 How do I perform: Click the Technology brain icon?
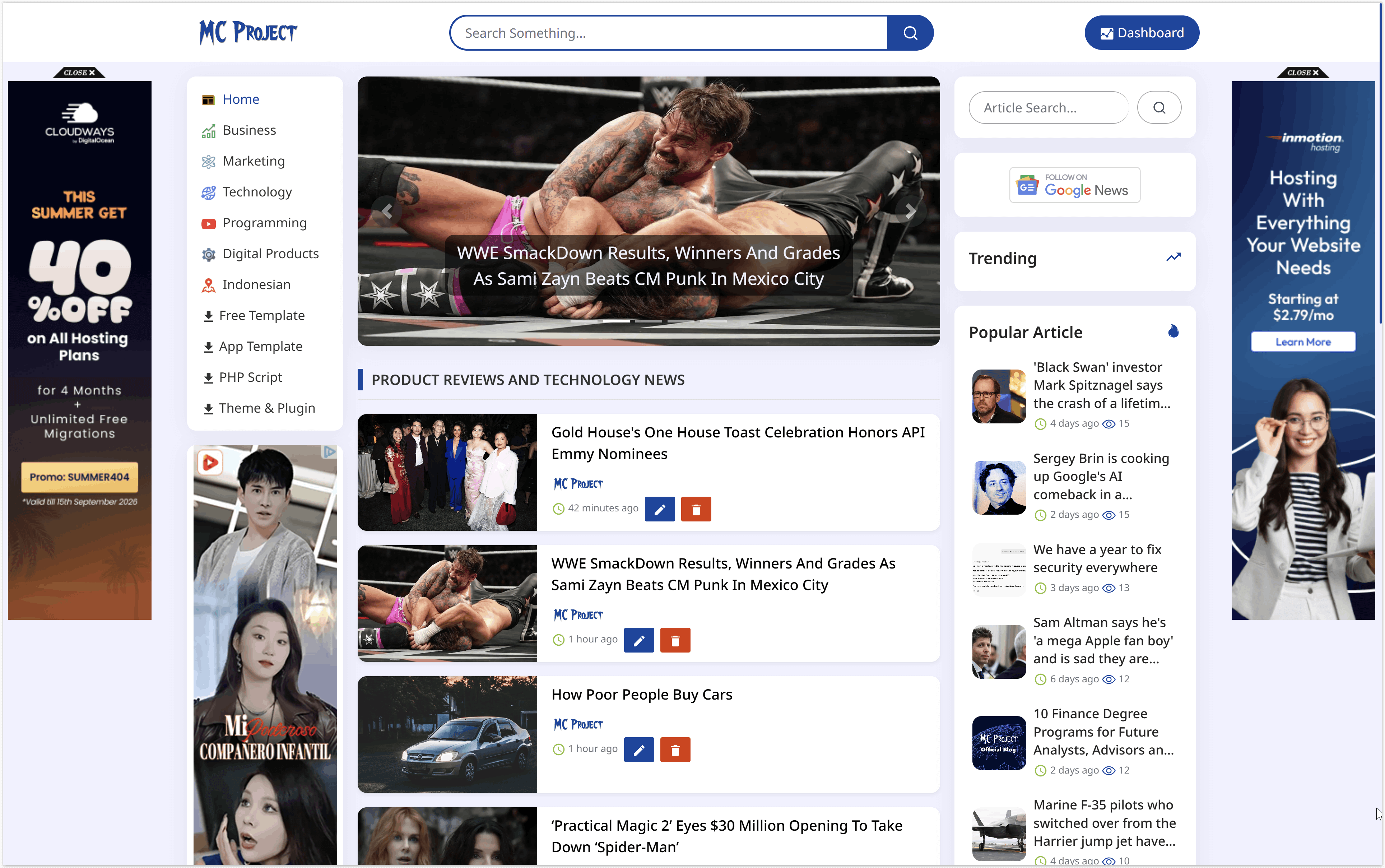208,192
